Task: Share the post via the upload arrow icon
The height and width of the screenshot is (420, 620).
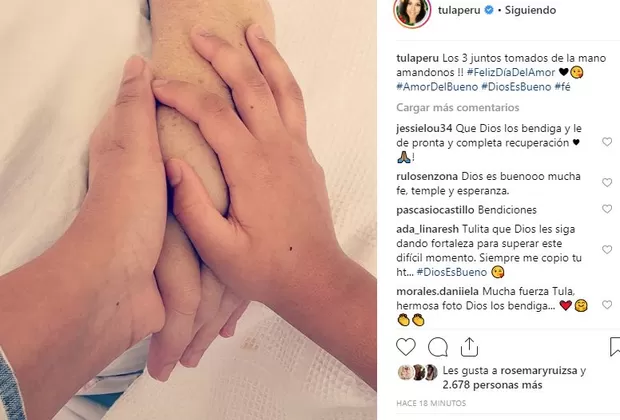Action: (469, 347)
